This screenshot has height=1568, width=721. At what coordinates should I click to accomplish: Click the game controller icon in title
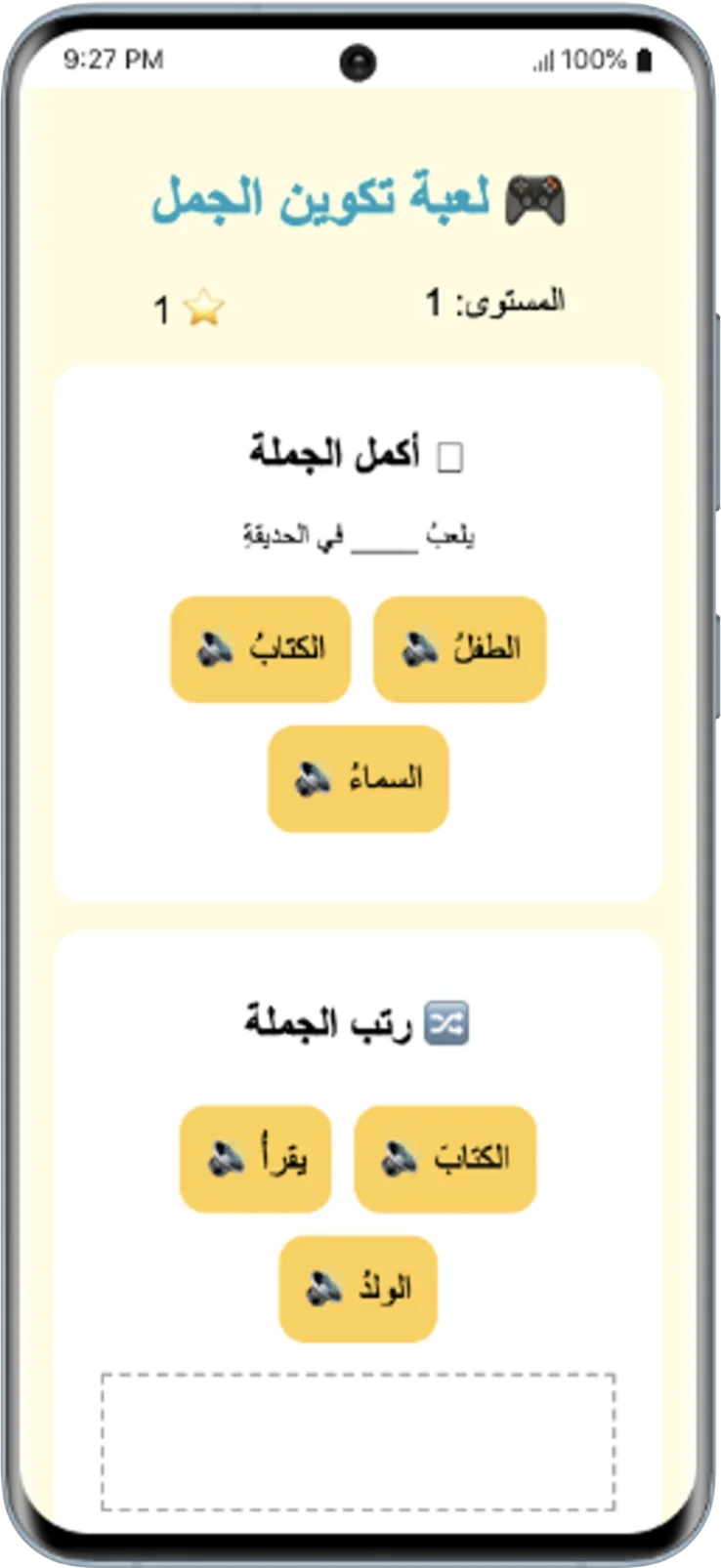click(x=534, y=199)
